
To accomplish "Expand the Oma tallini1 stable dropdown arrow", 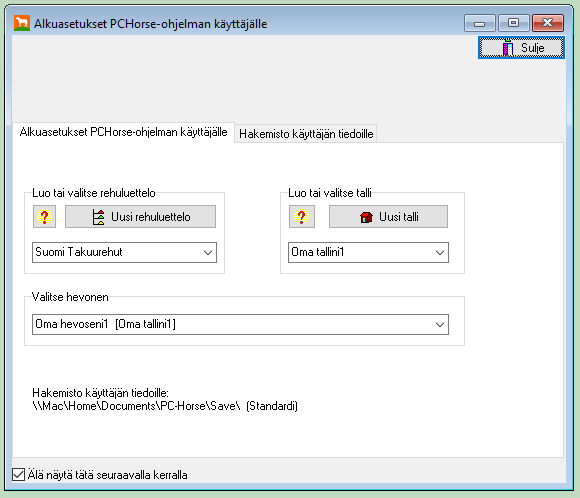I will (440, 253).
